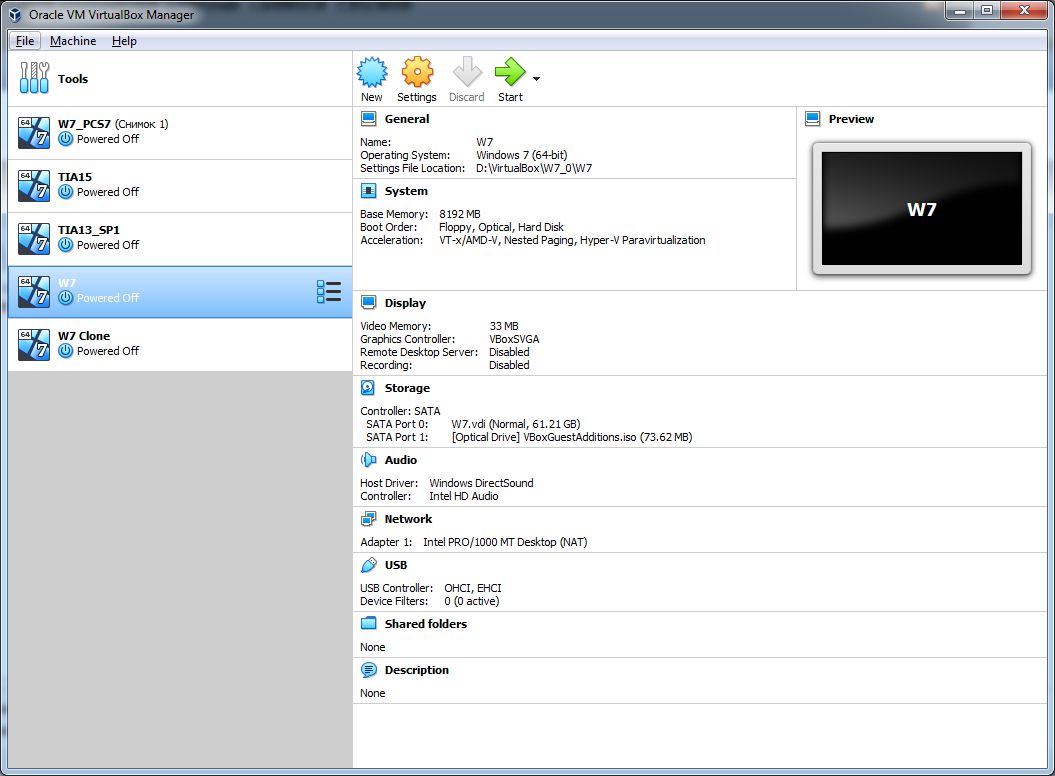Click the Remote Desktop Server Disabled value
Image resolution: width=1055 pixels, height=776 pixels.
(x=509, y=352)
